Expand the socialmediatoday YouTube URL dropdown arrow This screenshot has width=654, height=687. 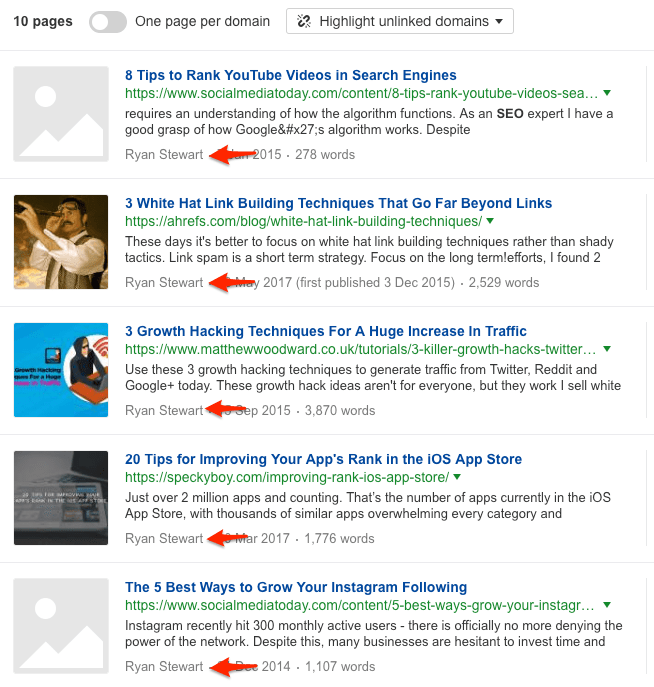tap(607, 93)
